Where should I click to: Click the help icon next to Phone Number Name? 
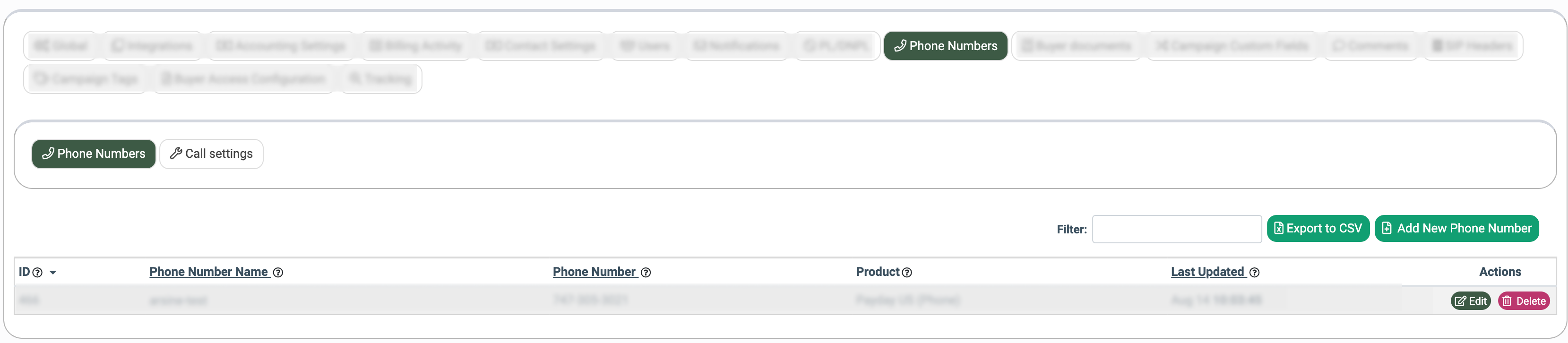point(278,273)
